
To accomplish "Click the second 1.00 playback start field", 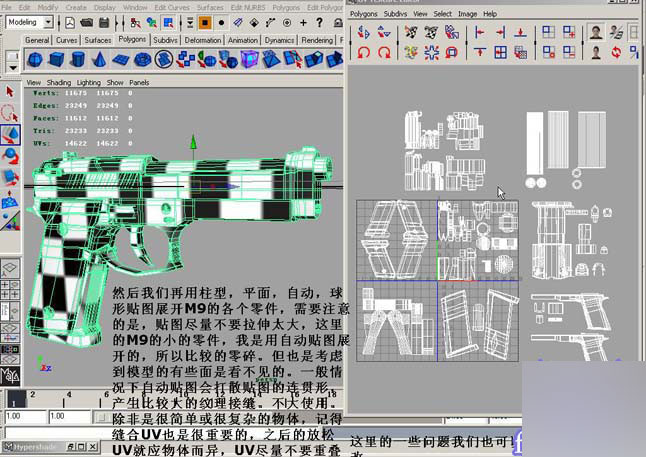I will tap(69, 416).
